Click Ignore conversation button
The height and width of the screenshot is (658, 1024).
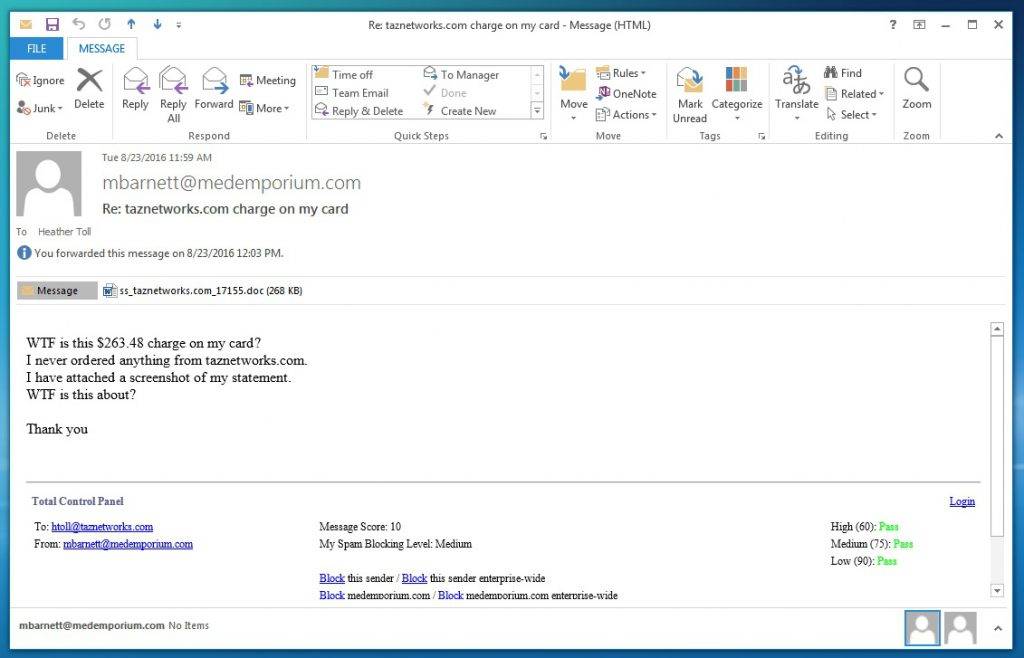click(41, 81)
